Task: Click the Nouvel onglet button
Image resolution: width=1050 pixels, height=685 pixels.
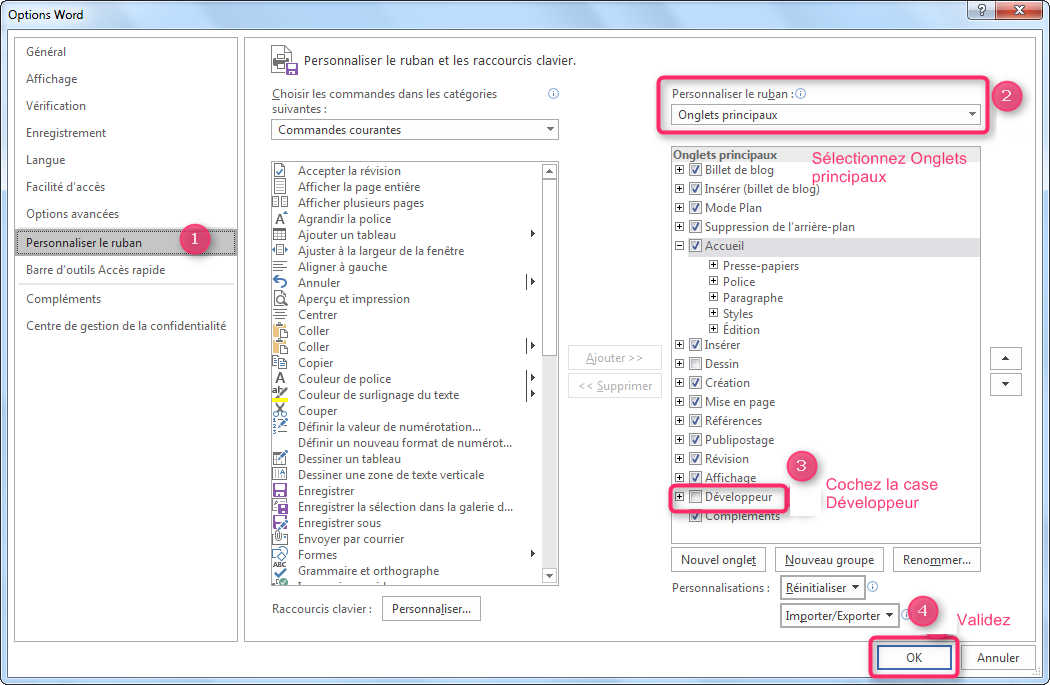Action: 719,560
